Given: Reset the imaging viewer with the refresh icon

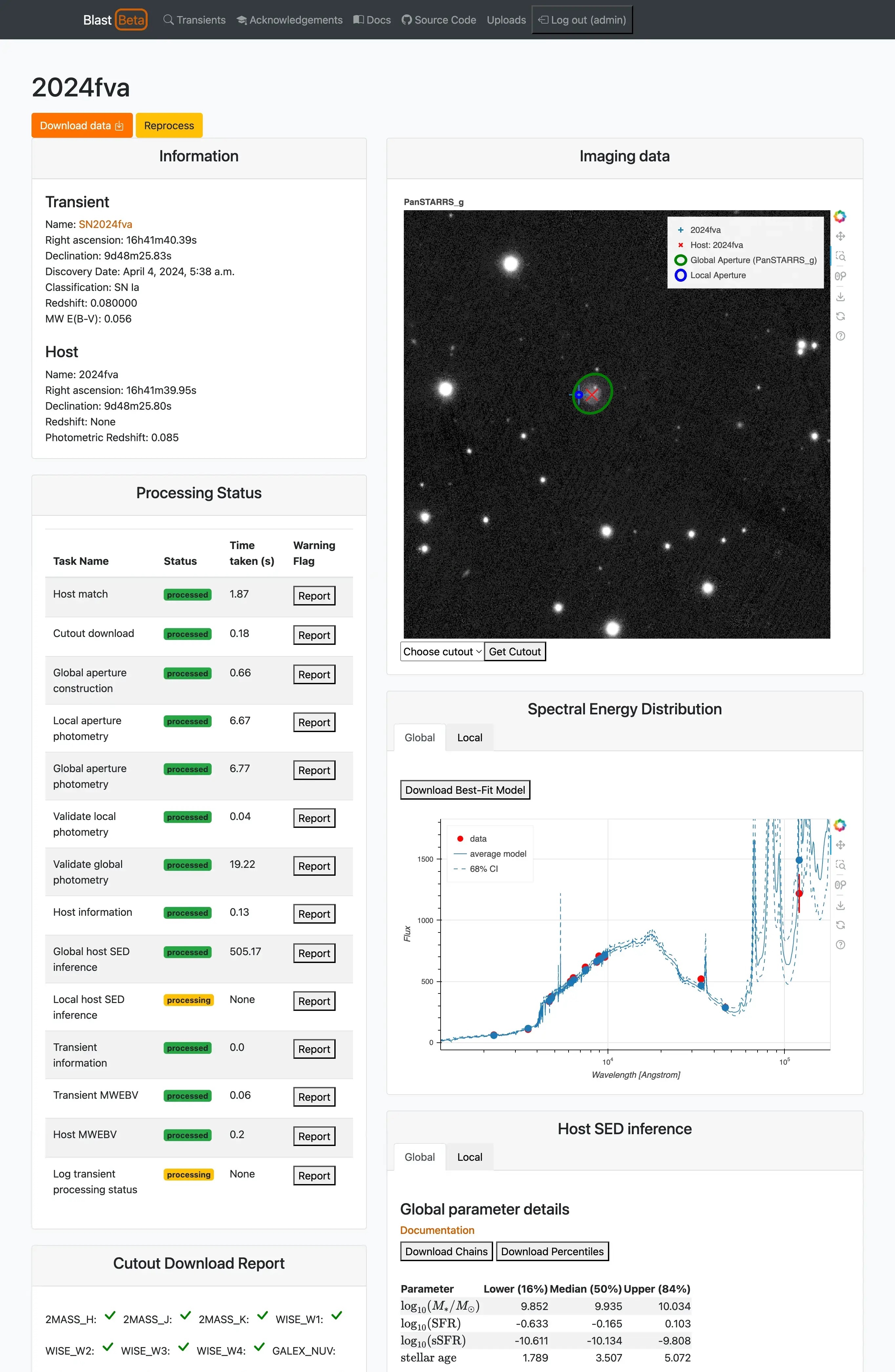Looking at the screenshot, I should [840, 317].
